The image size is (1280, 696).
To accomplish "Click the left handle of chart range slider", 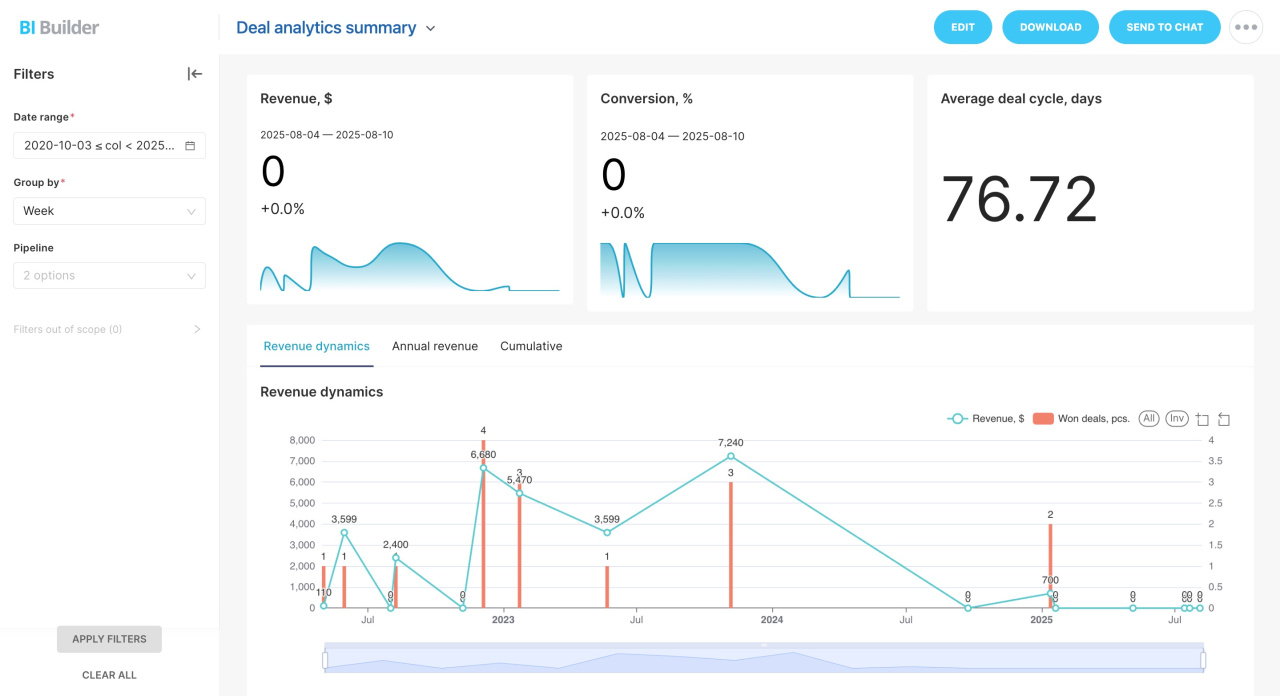I will 325,660.
